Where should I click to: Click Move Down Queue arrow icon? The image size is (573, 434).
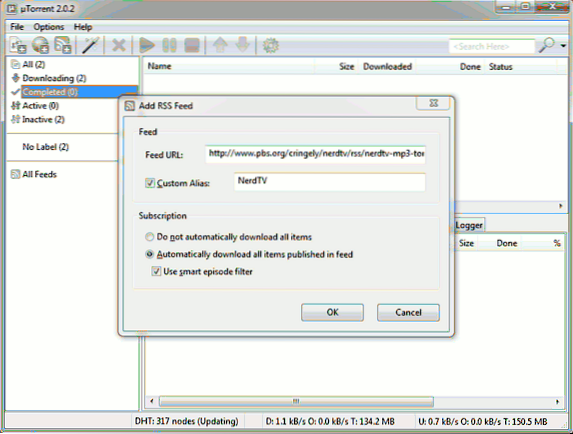click(x=242, y=45)
